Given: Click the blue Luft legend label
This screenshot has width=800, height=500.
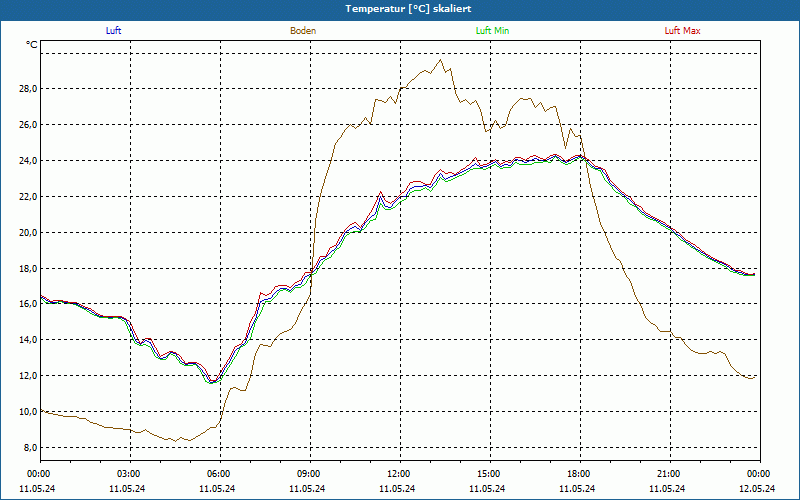Looking at the screenshot, I should pos(113,31).
